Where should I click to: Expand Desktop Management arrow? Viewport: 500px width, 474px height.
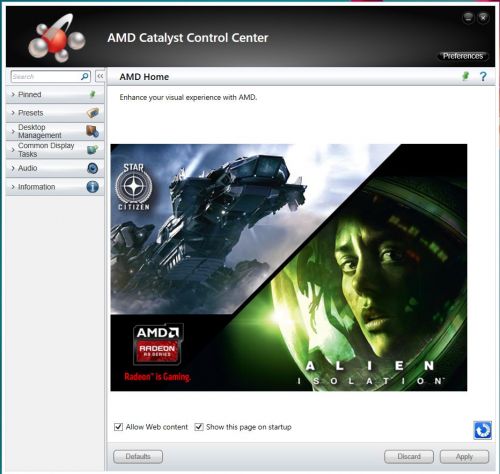(13, 131)
